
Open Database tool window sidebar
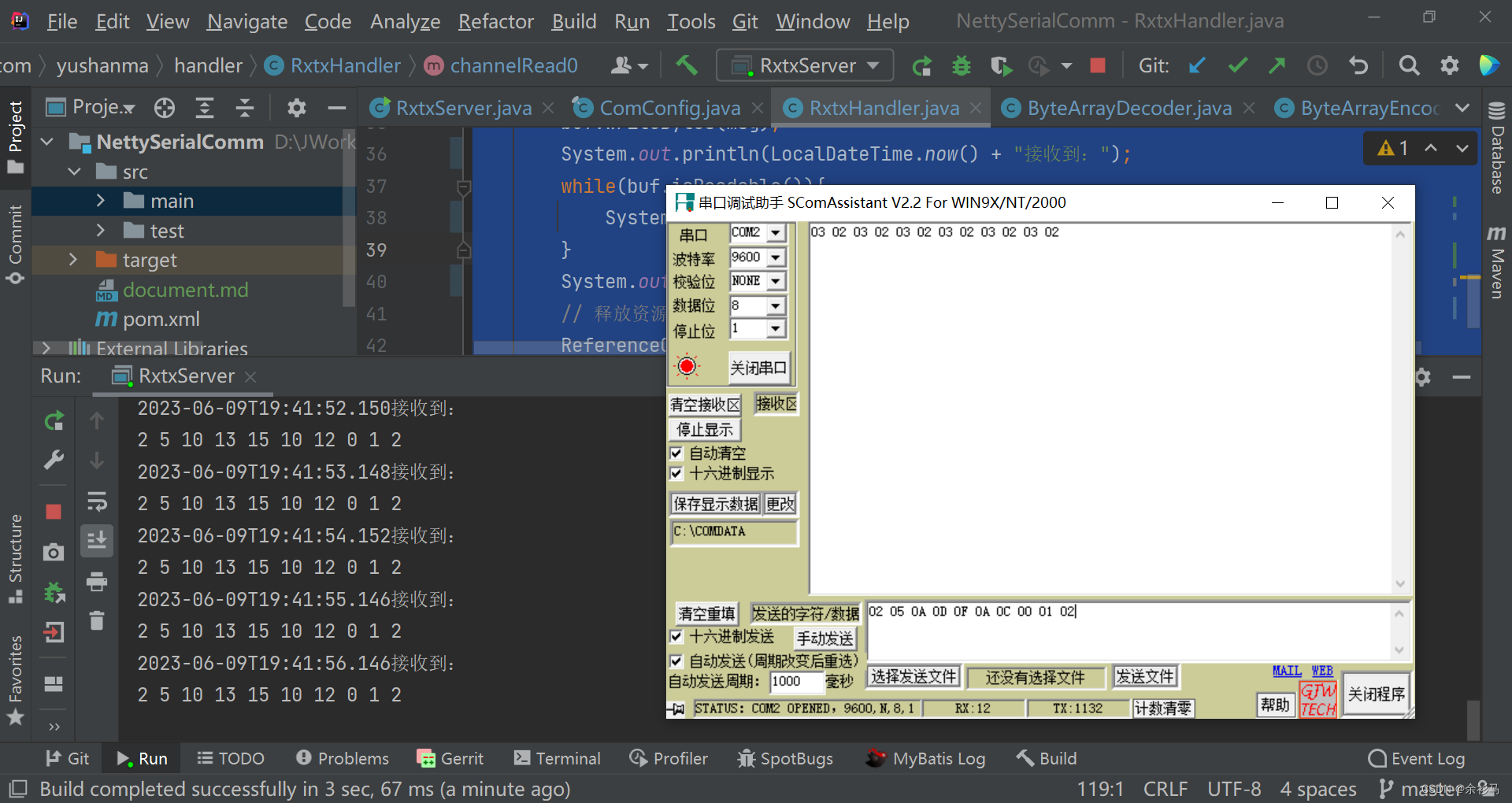(1497, 148)
